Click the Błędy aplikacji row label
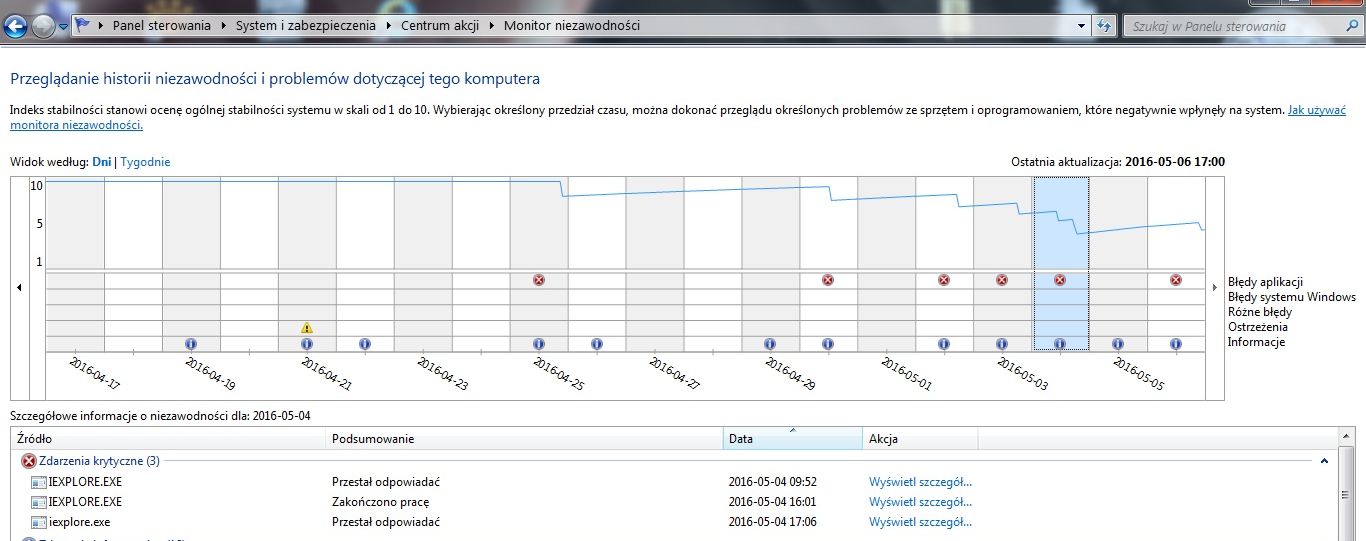 pos(1265,282)
